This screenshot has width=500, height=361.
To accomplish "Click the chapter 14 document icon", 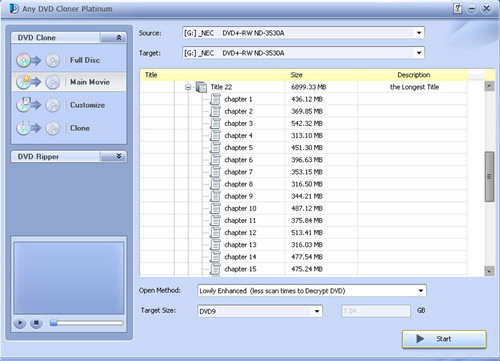I will click(215, 257).
